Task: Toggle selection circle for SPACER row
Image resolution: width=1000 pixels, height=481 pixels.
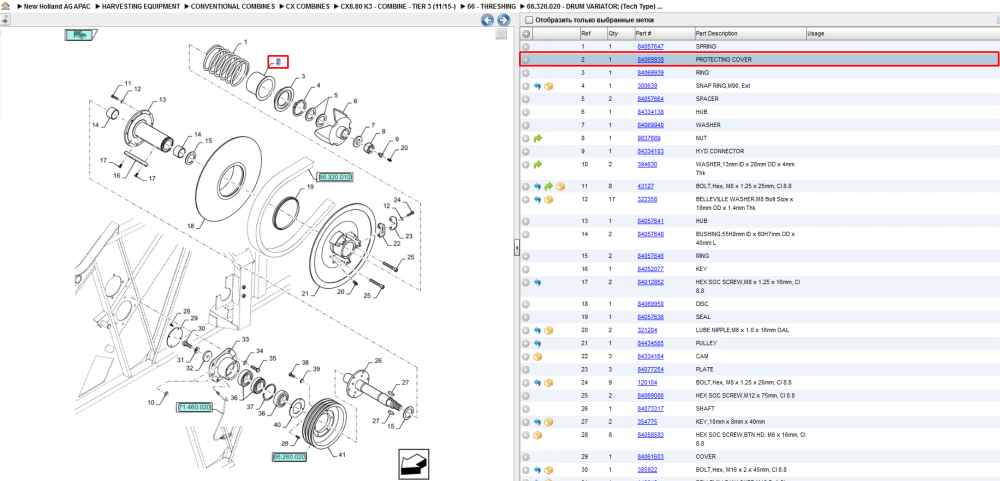Action: coord(526,99)
